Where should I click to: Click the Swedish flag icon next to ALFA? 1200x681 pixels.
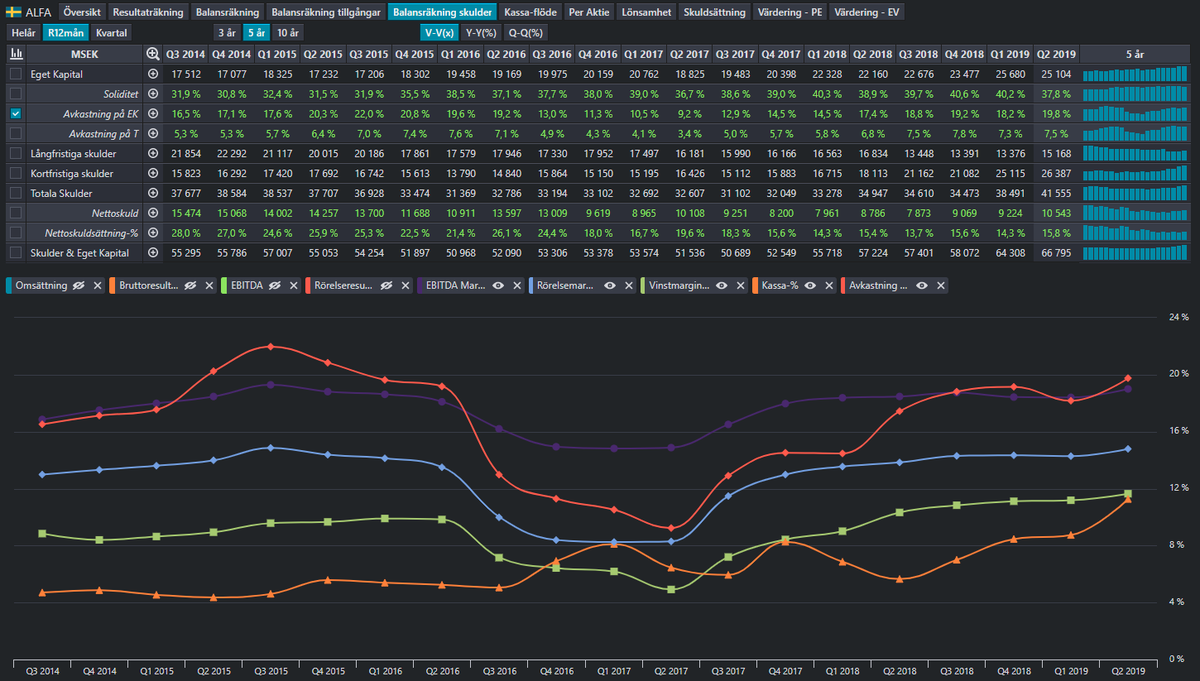14,12
